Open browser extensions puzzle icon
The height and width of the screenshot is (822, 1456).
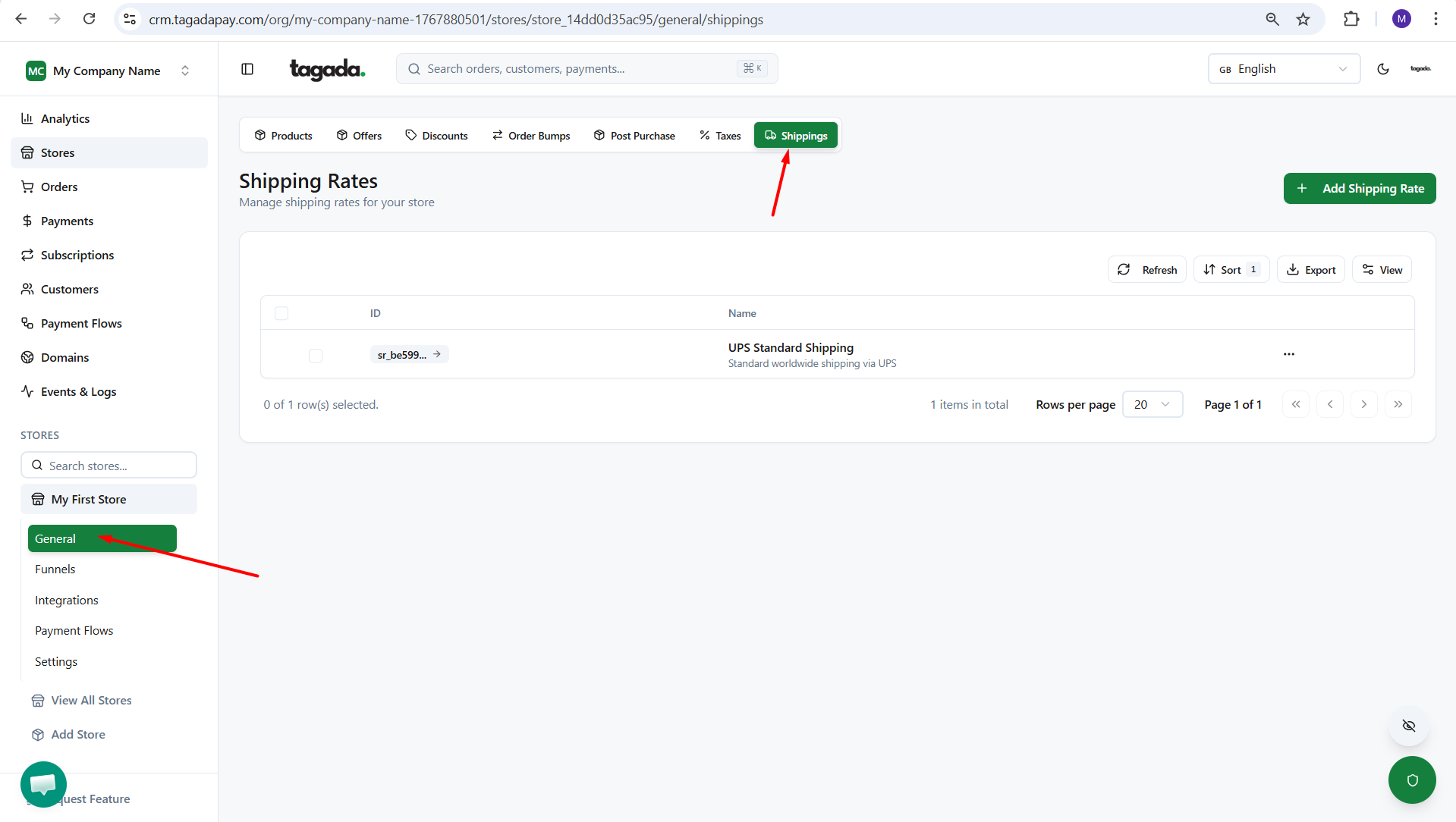coord(1351,20)
